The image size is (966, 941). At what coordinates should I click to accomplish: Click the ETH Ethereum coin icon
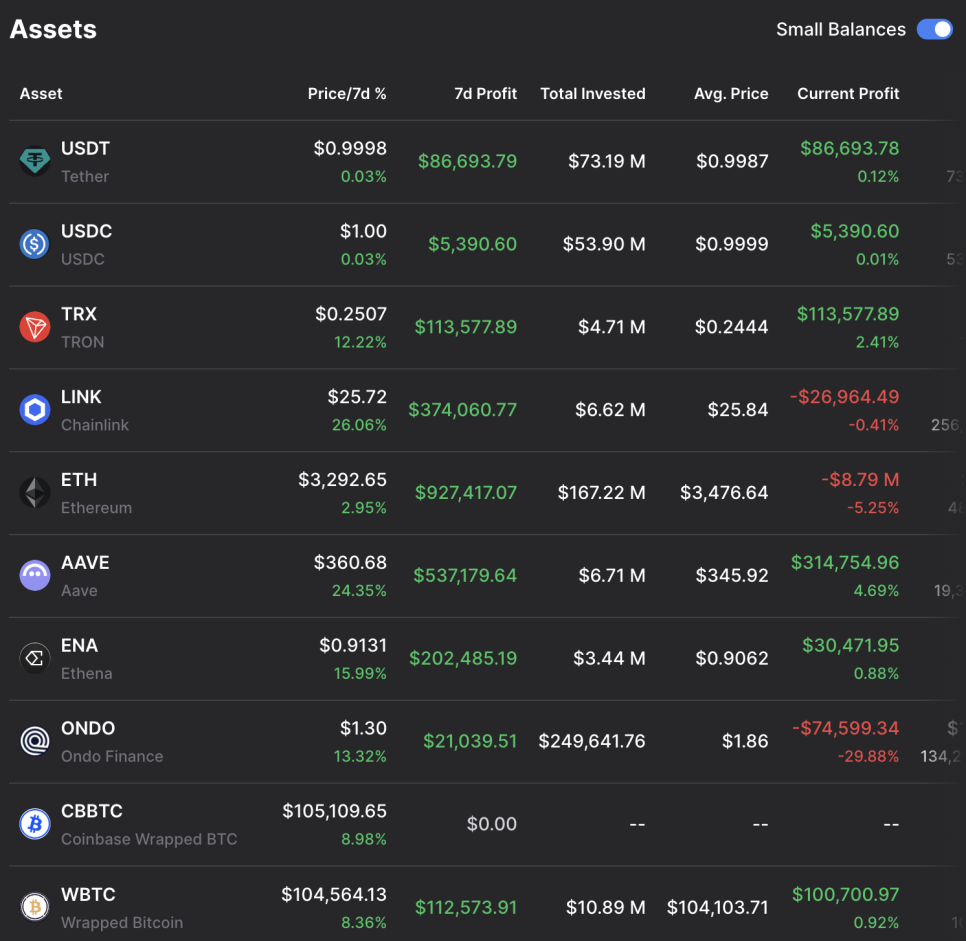(x=34, y=492)
